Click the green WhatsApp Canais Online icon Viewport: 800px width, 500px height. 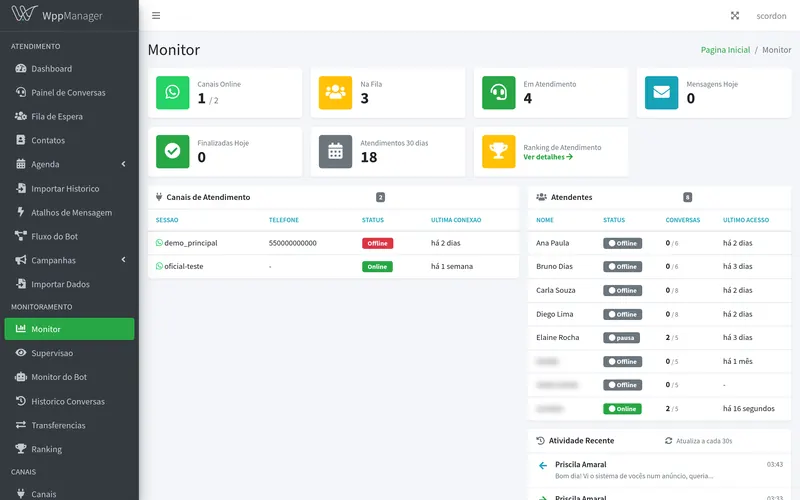172,92
